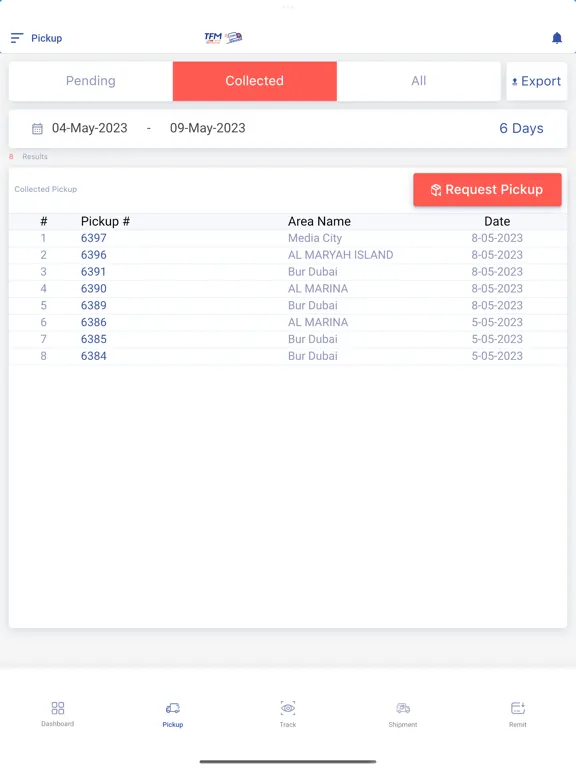Click the 6 Days range label

pos(521,128)
